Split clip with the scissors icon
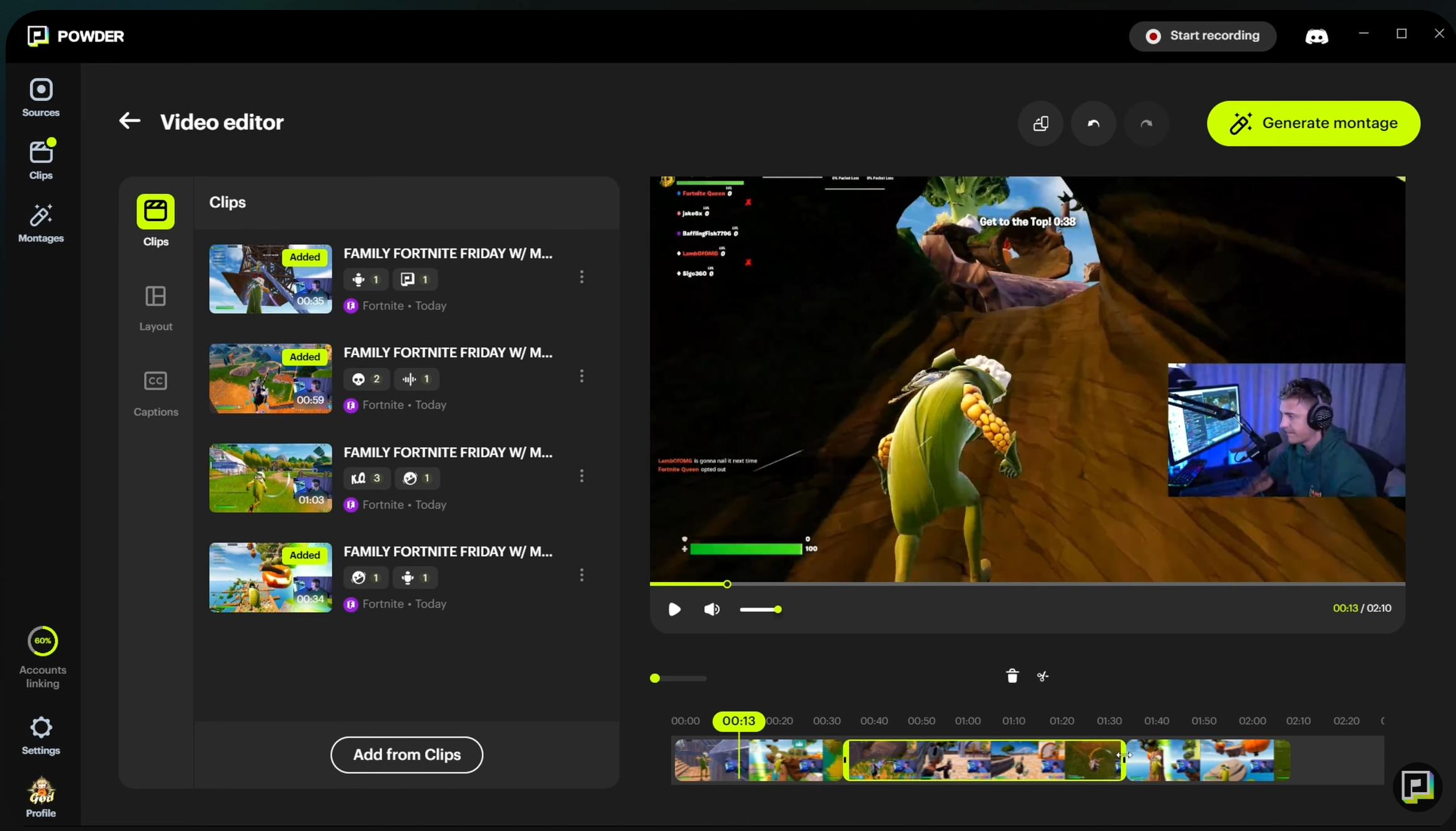Screen dimensions: 1456x831 [x=1042, y=676]
